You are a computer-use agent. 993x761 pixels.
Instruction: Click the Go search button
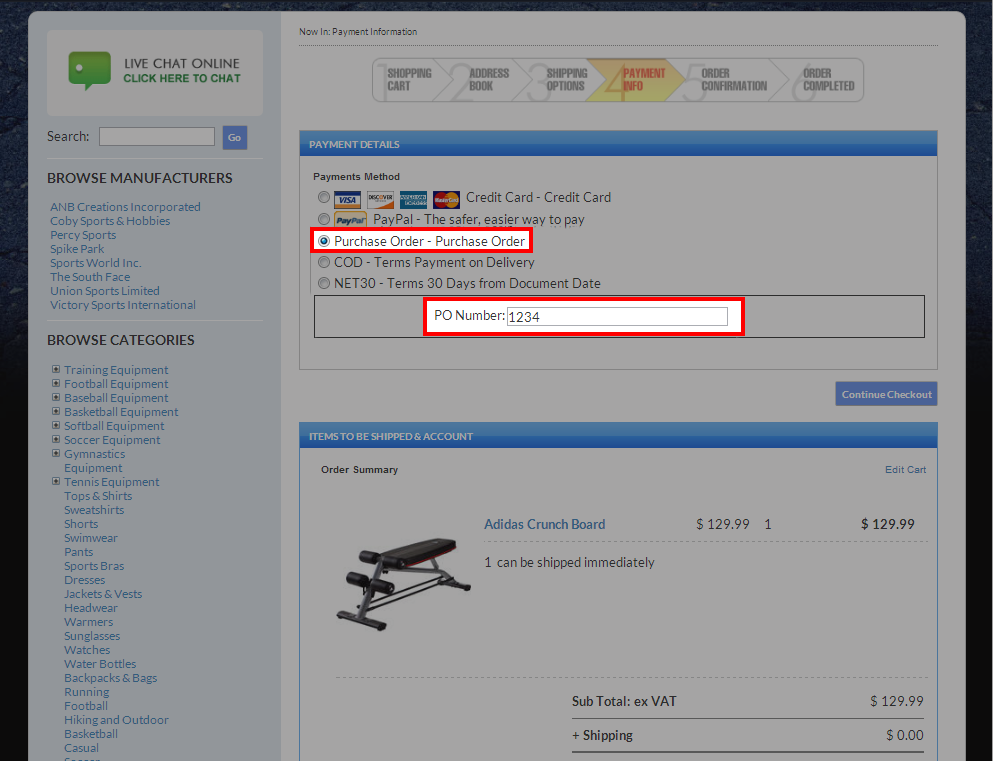(x=234, y=138)
